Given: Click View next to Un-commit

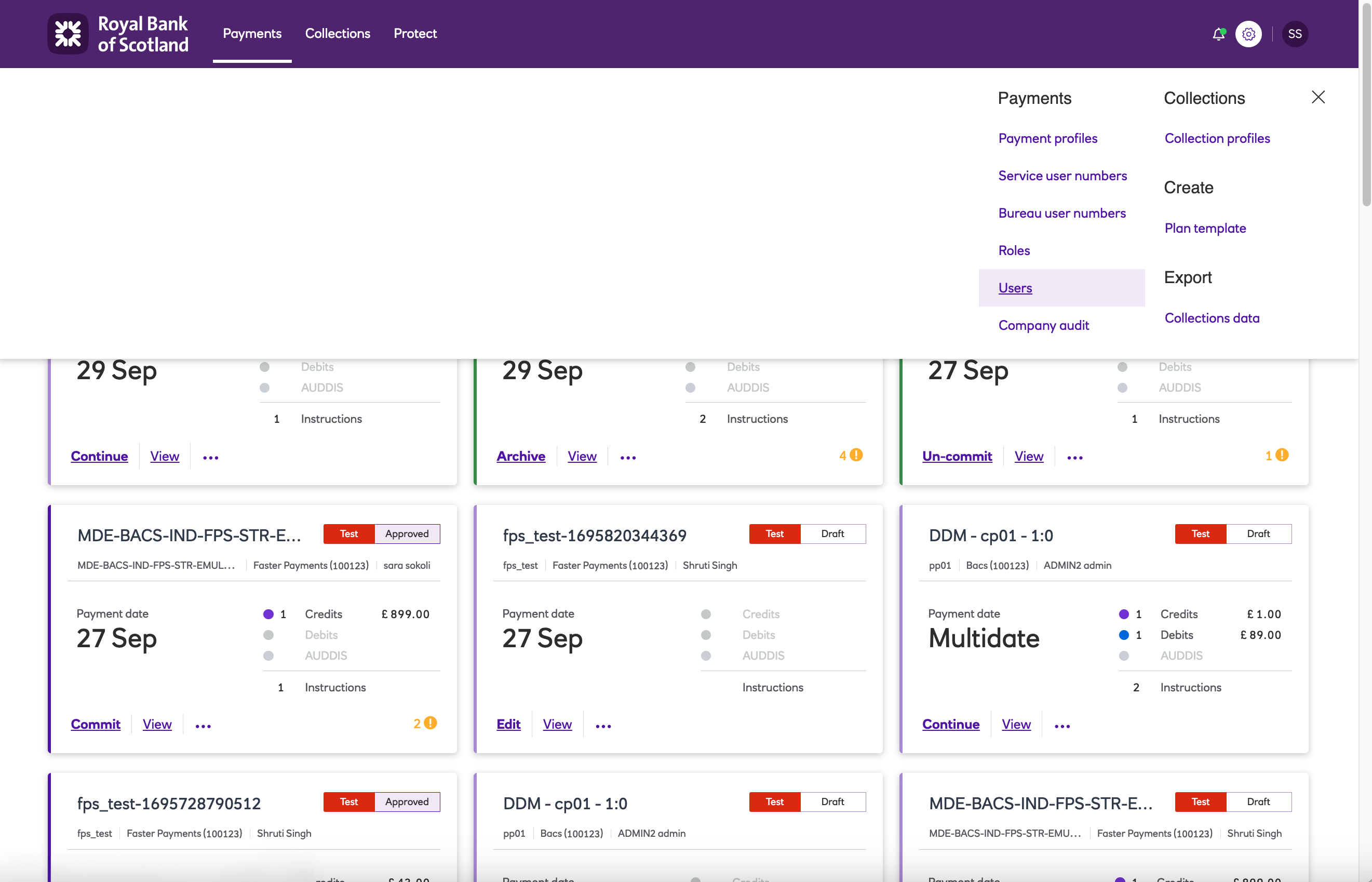Looking at the screenshot, I should pyautogui.click(x=1028, y=456).
